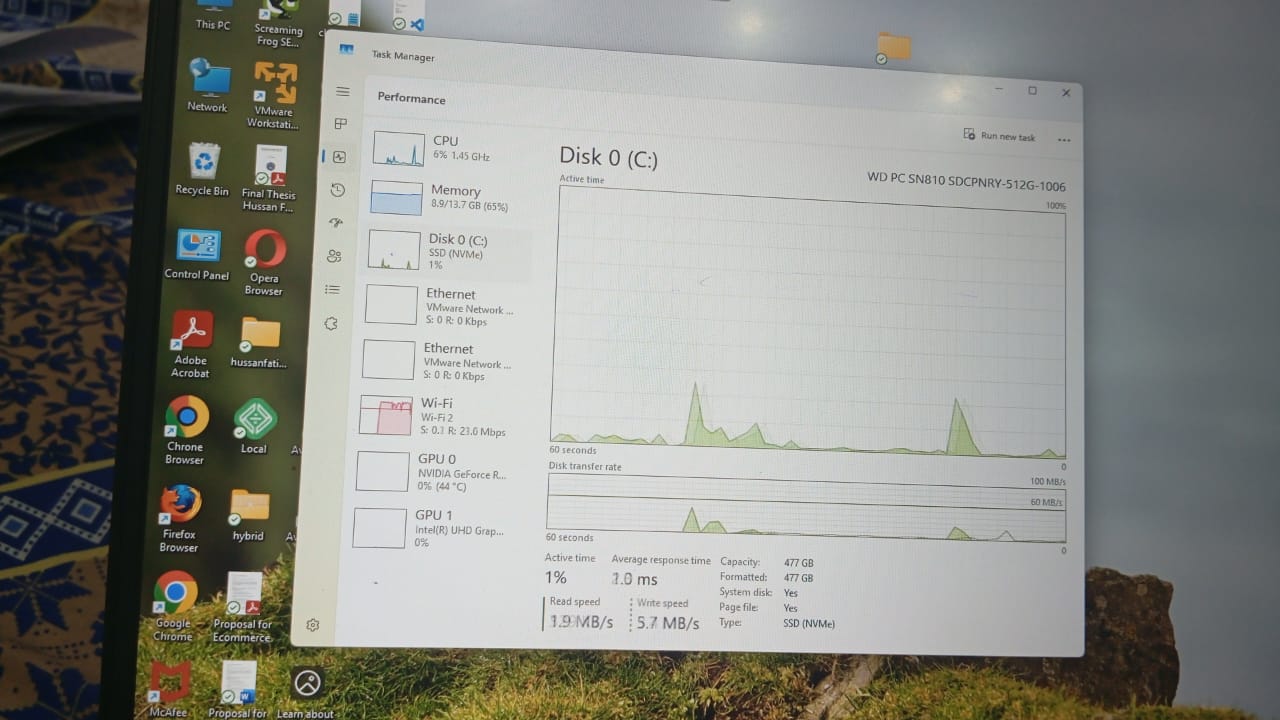Click the Performance page heading
Screen dimensions: 1280x720
coord(412,98)
